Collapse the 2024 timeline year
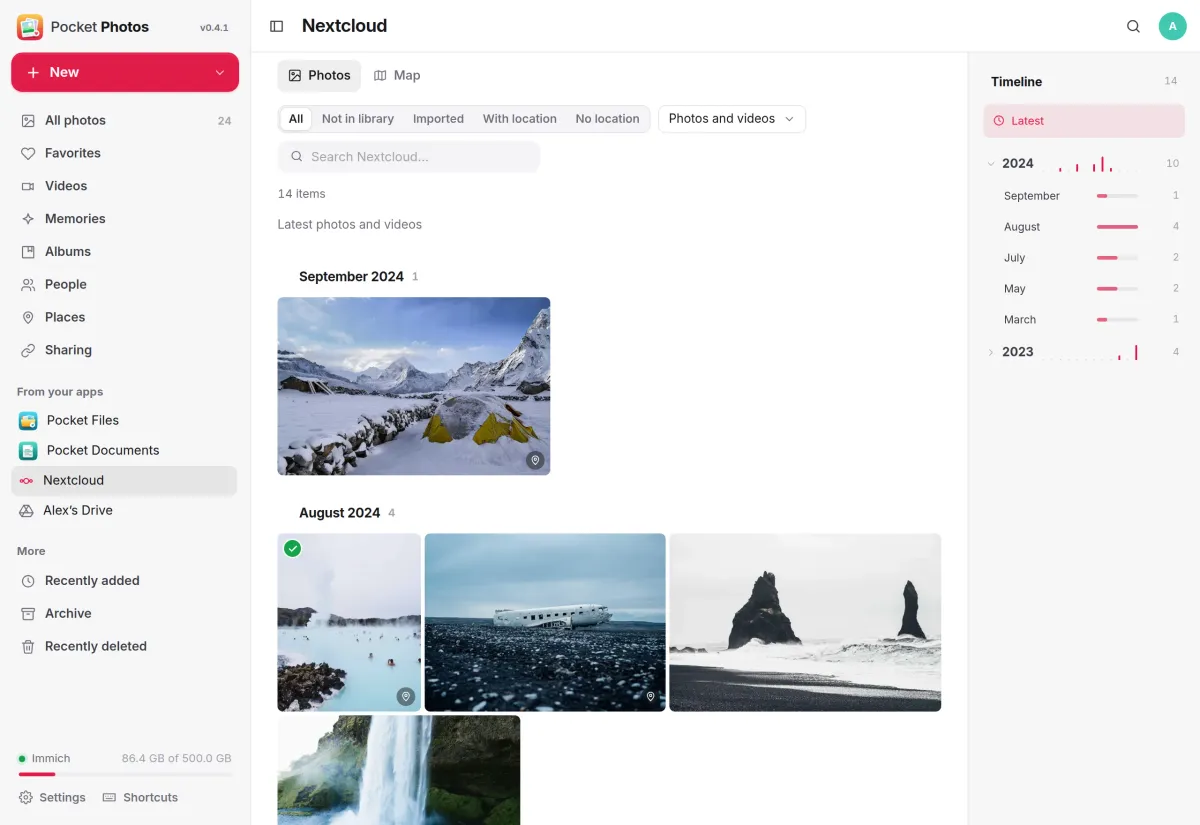1200x825 pixels. click(x=991, y=164)
